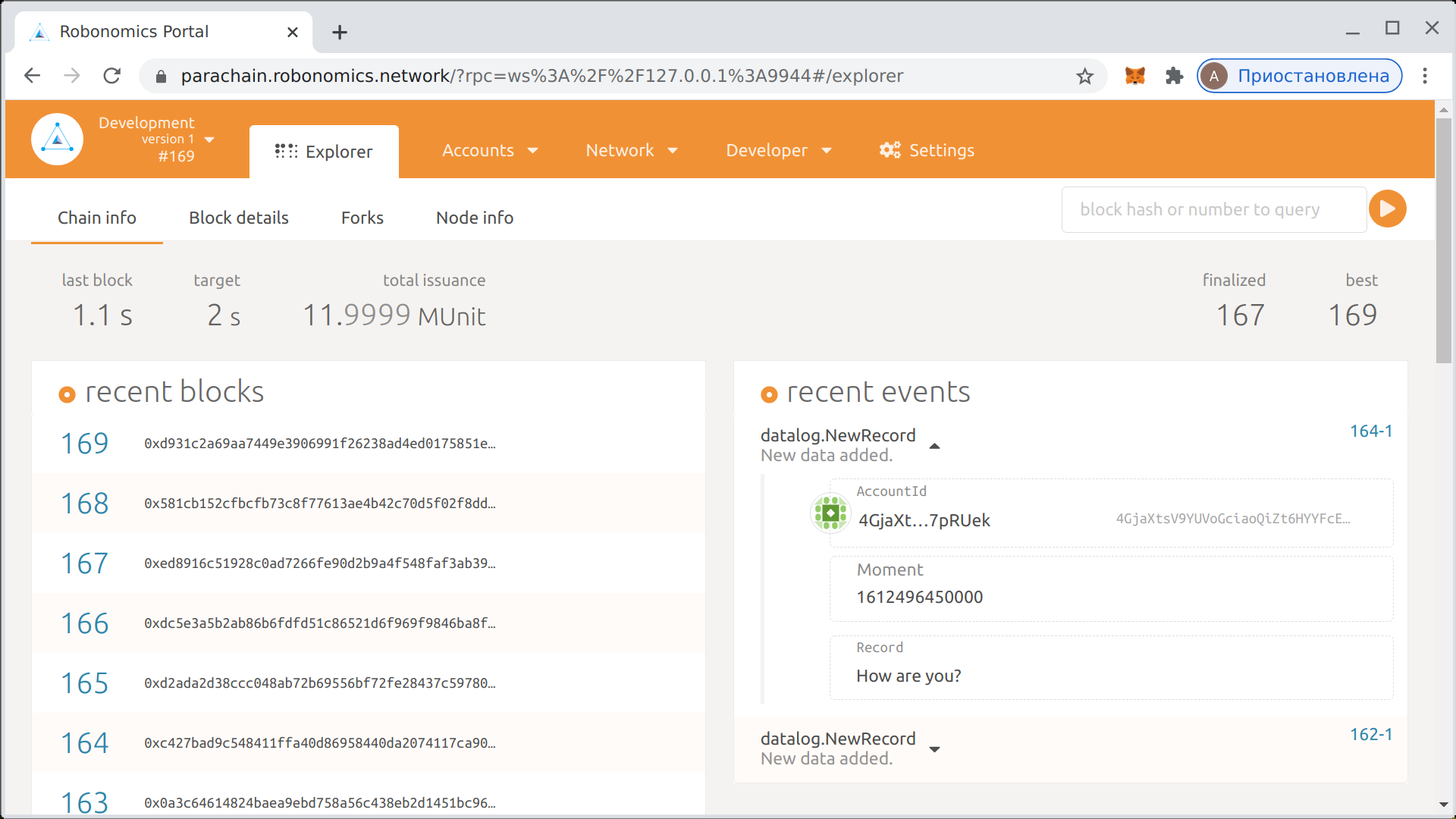Click the recent events heading
The height and width of the screenshot is (819, 1456).
(878, 392)
